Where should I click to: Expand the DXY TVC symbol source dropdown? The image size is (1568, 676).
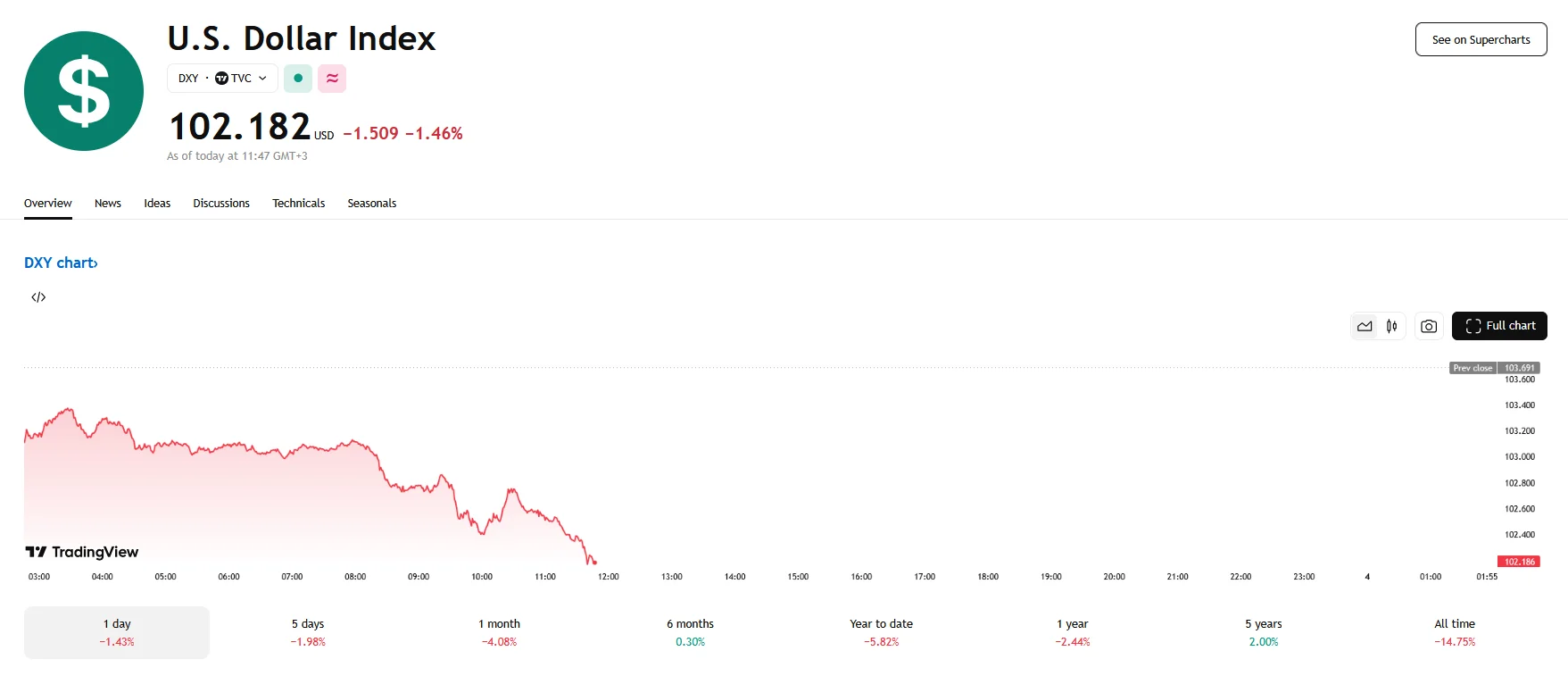222,79
